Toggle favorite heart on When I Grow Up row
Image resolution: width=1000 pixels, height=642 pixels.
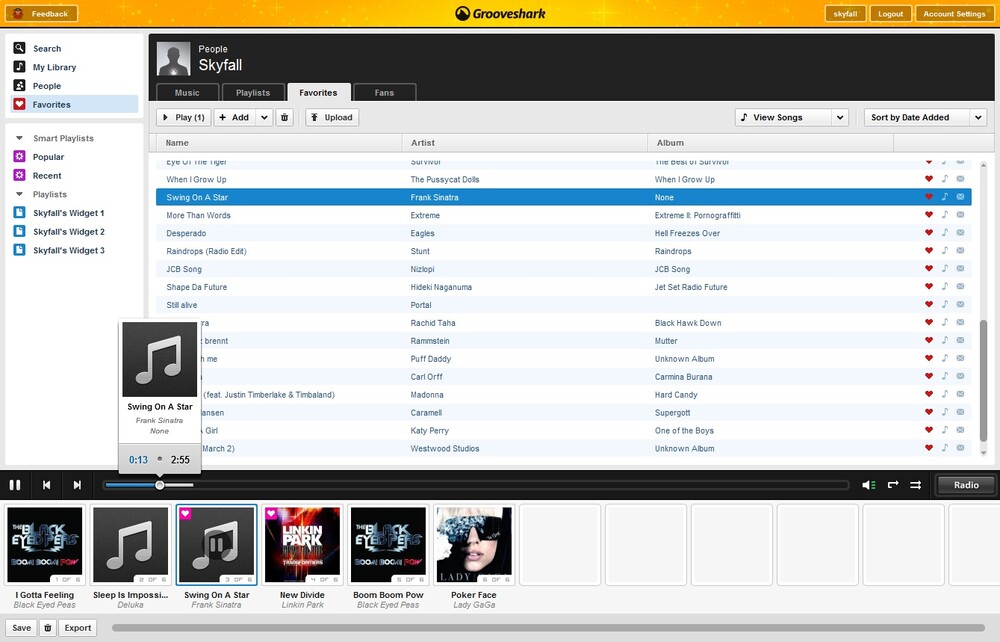point(929,179)
